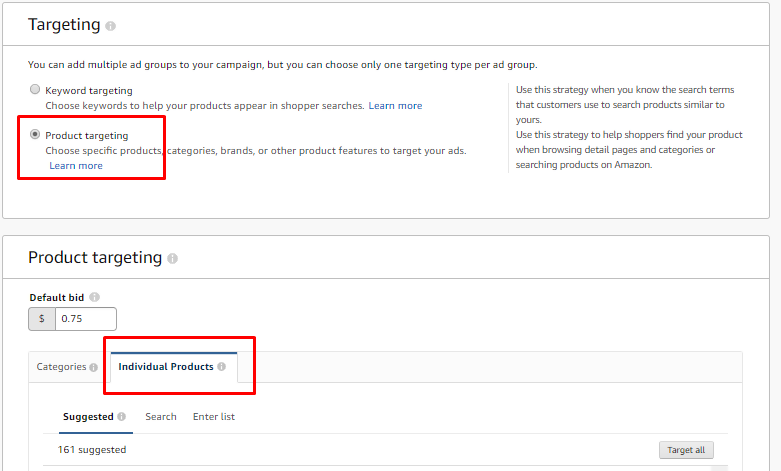Open the Enter list sub-tab
Viewport: 781px width, 471px height.
214,417
